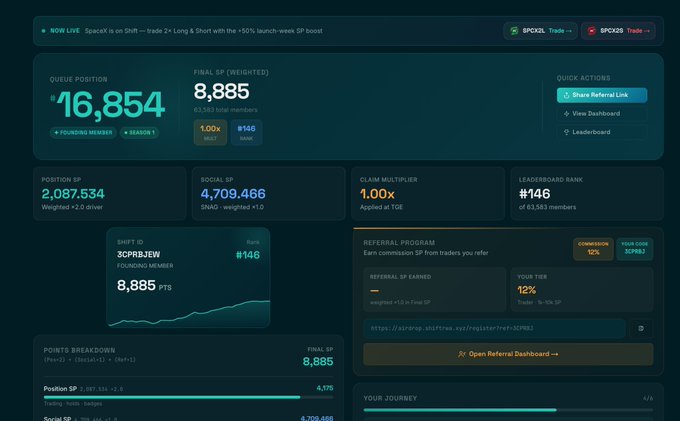680x421 pixels.
Task: Click the Your Tier 12% box
Action: coord(582,289)
